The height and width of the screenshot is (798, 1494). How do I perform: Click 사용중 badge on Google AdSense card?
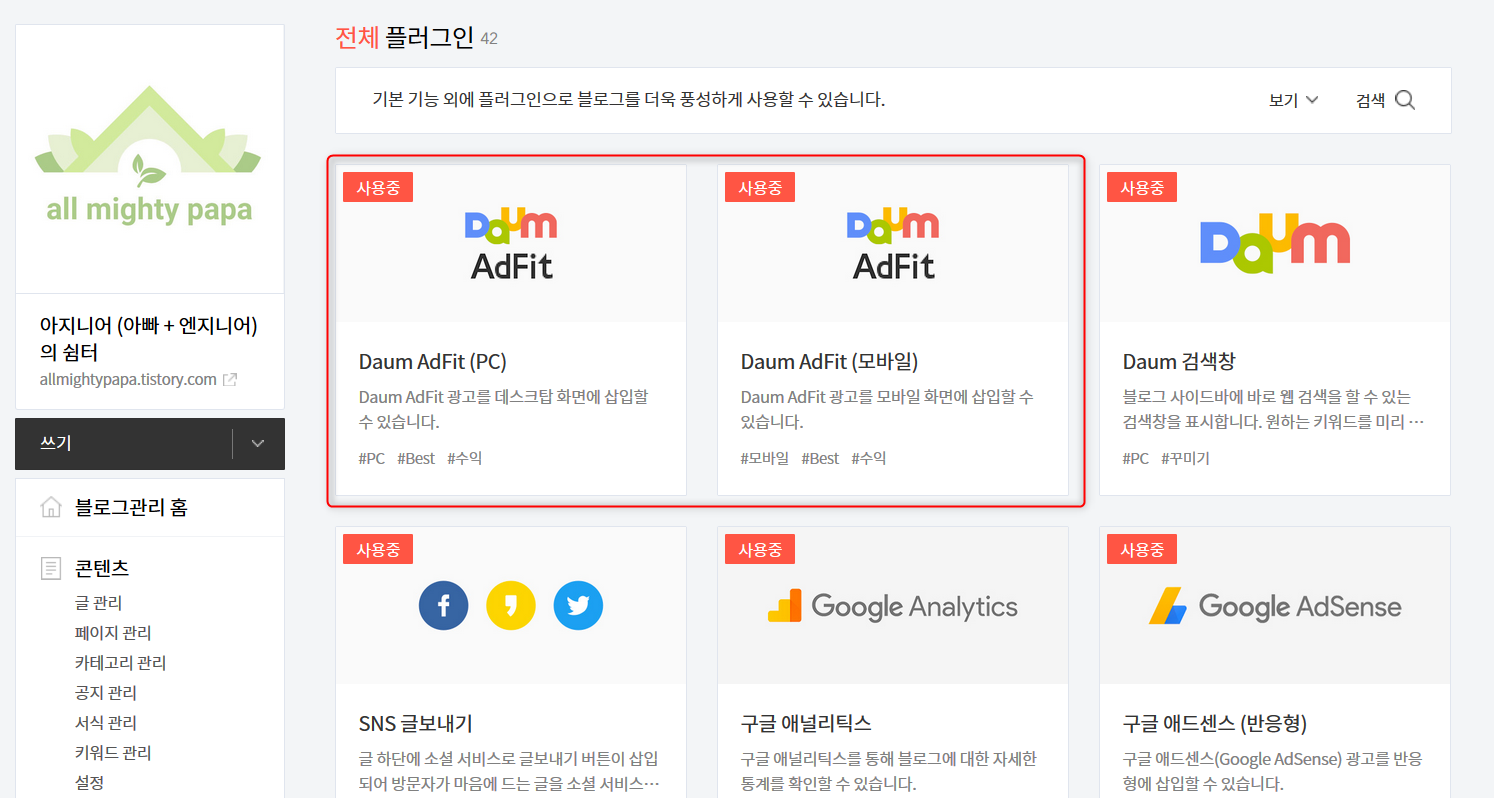(1142, 549)
